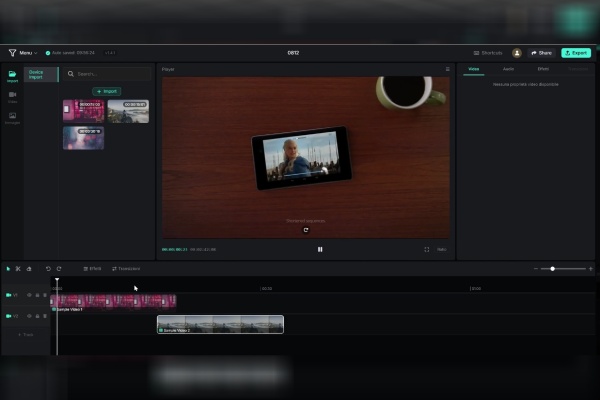
Task: Click the current playback timecode
Action: pyautogui.click(x=174, y=250)
